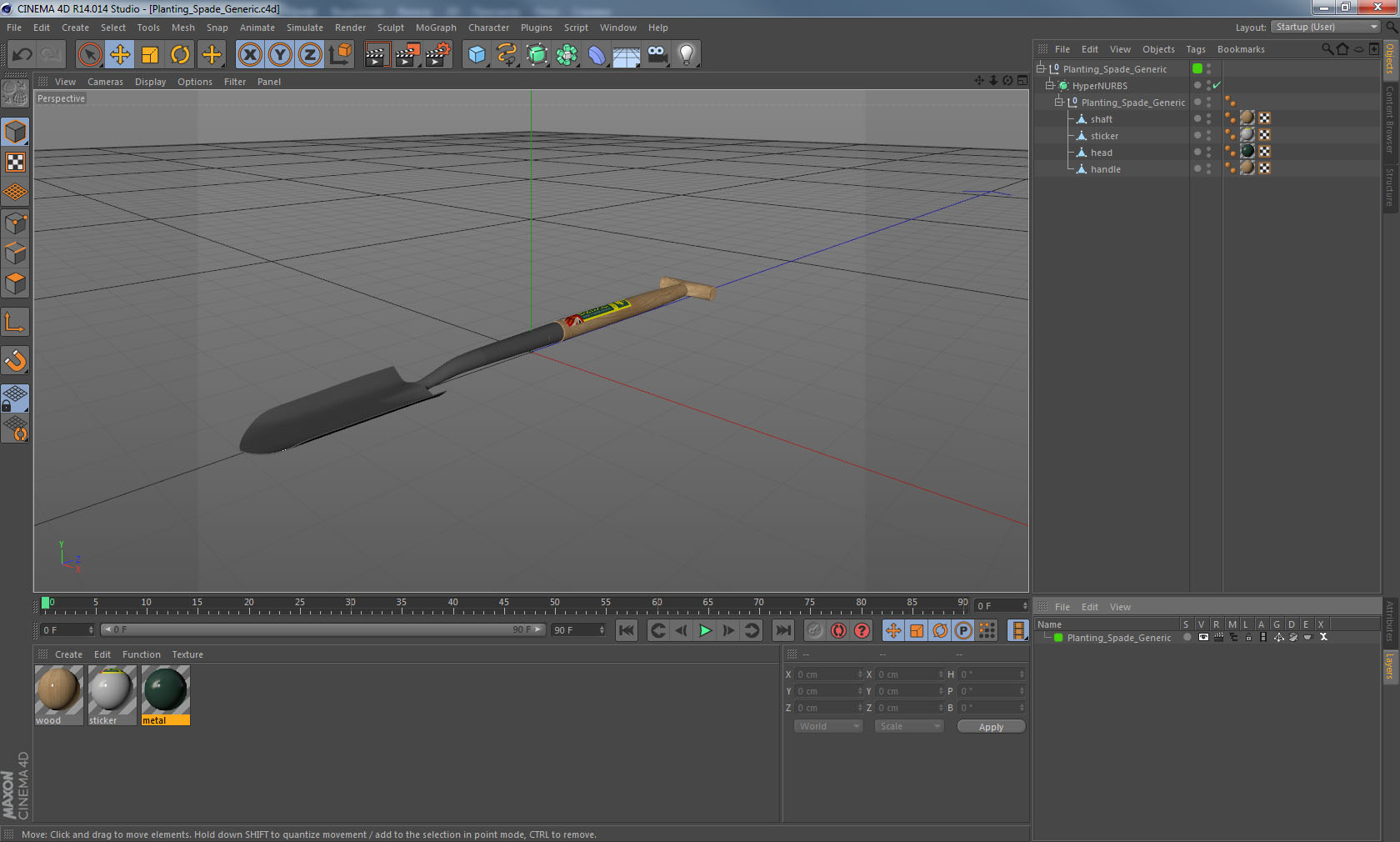Add a HyperNURBS generator object
This screenshot has height=842, width=1400.
537,55
